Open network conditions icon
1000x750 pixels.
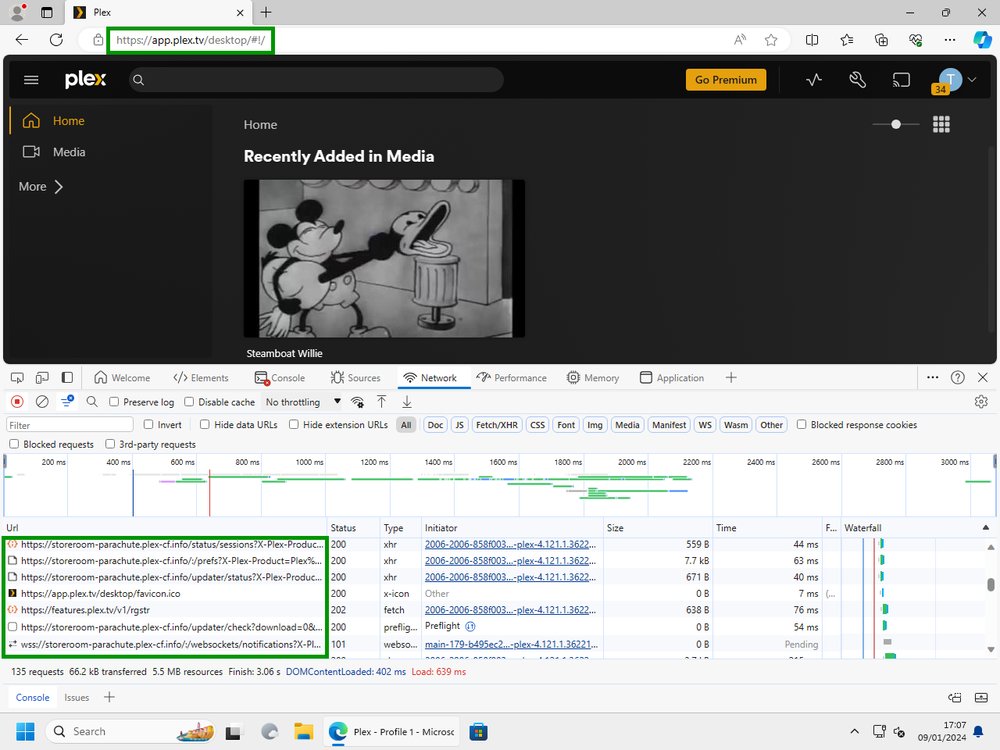(x=357, y=402)
